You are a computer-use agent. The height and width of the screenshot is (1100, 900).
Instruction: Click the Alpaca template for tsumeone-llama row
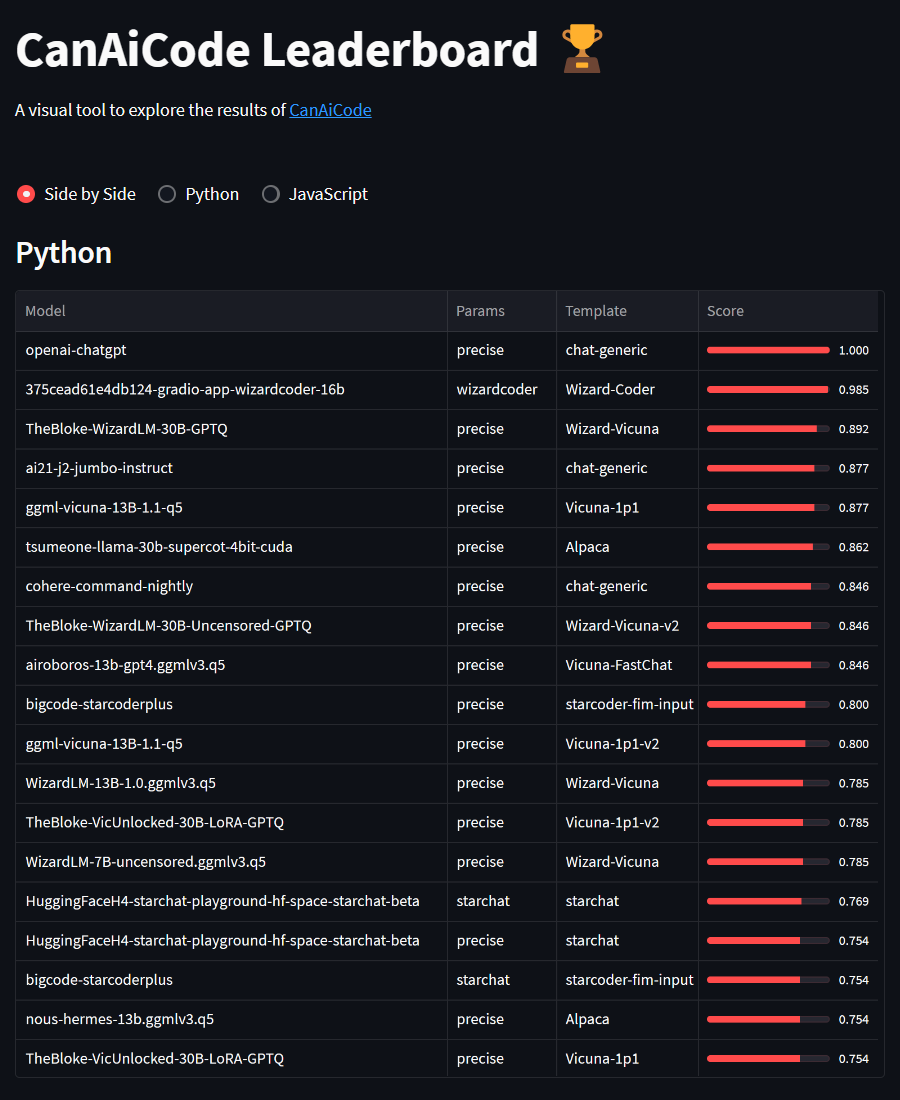click(x=627, y=546)
